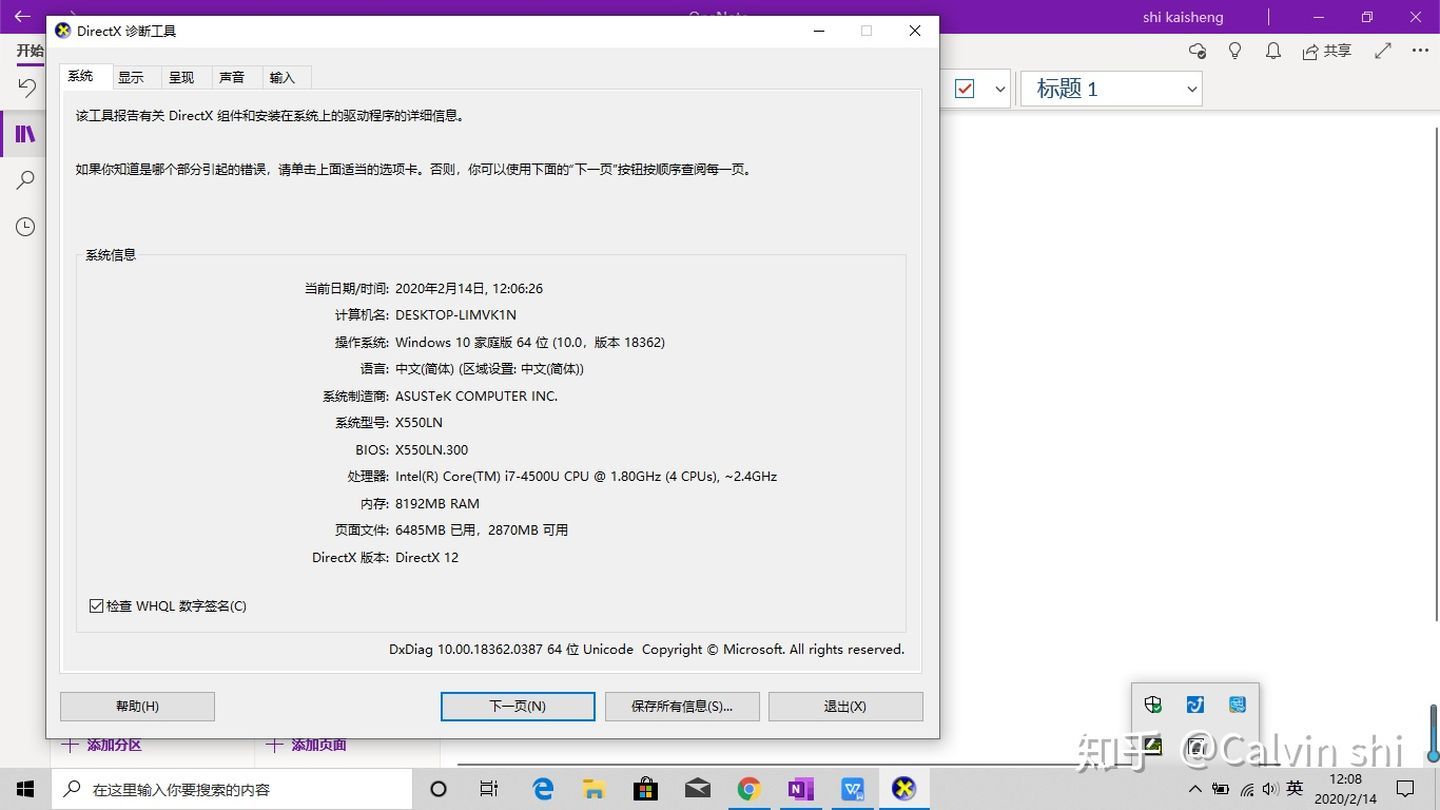This screenshot has height=810, width=1440.
Task: Click OneNote cloud sync status icon
Action: coord(1197,50)
